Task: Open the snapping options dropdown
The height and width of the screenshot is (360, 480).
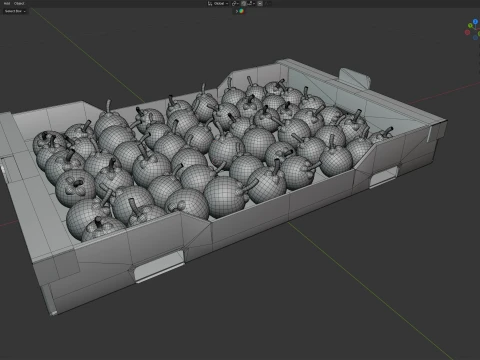Action: [251, 3]
